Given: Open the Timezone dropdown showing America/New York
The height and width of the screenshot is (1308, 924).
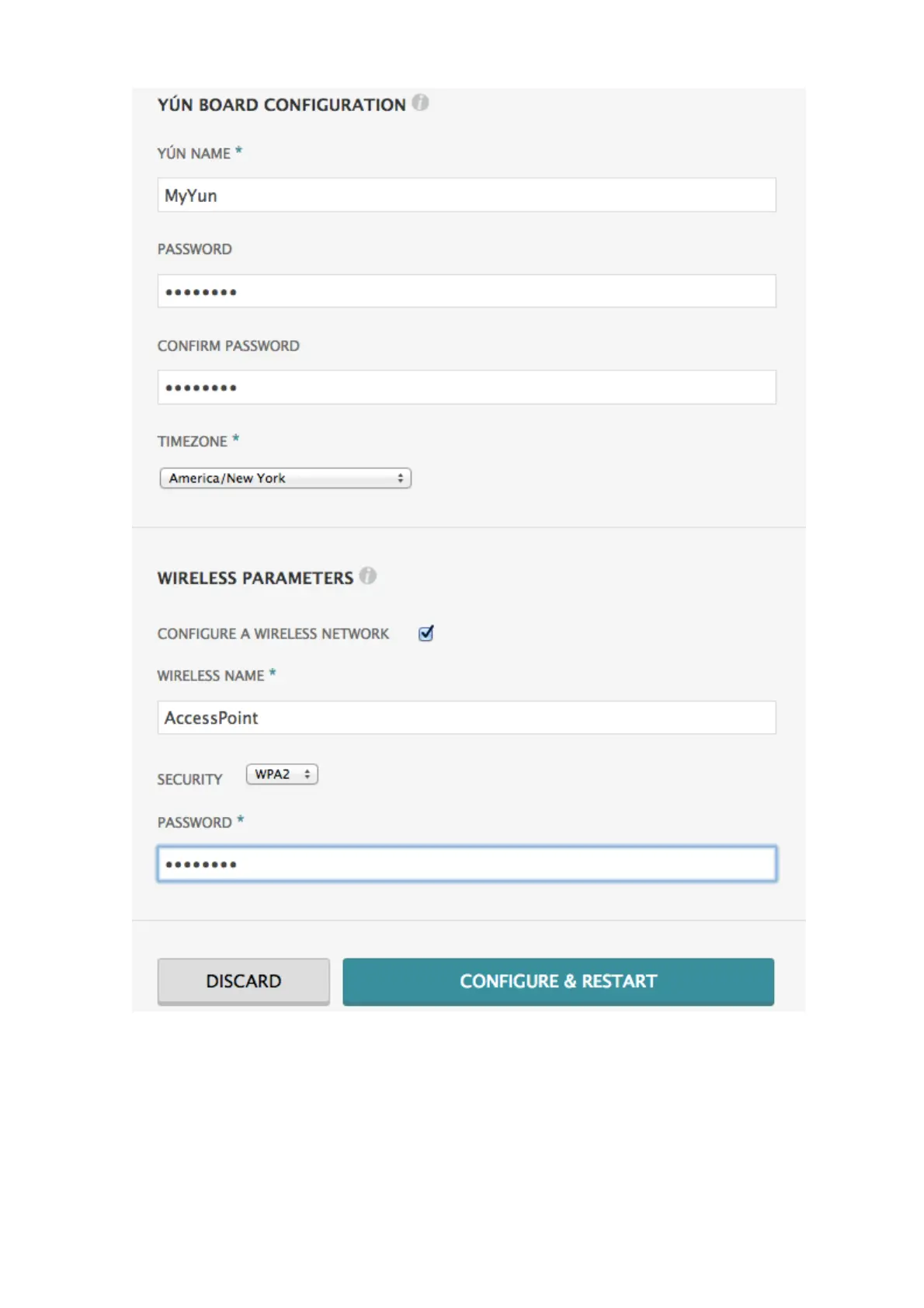Looking at the screenshot, I should [285, 478].
